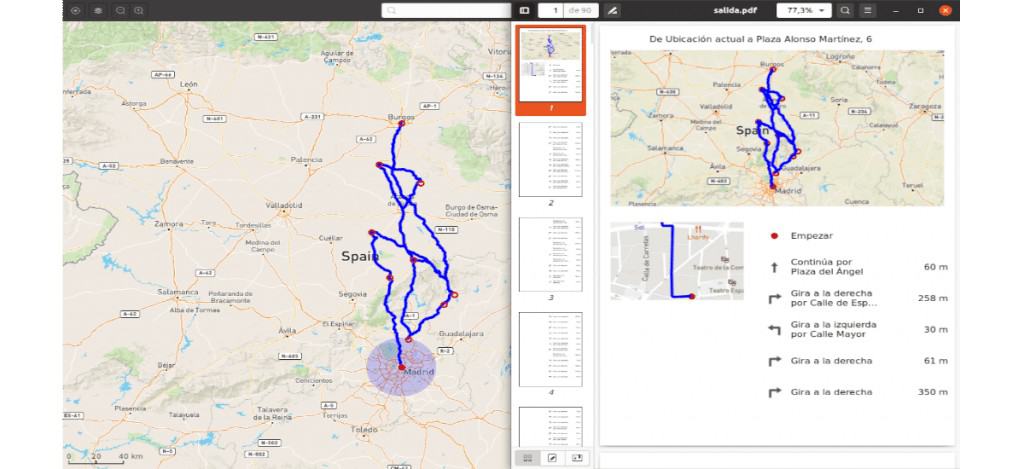
Task: Select page 4 thumbnail
Action: pyautogui.click(x=551, y=349)
